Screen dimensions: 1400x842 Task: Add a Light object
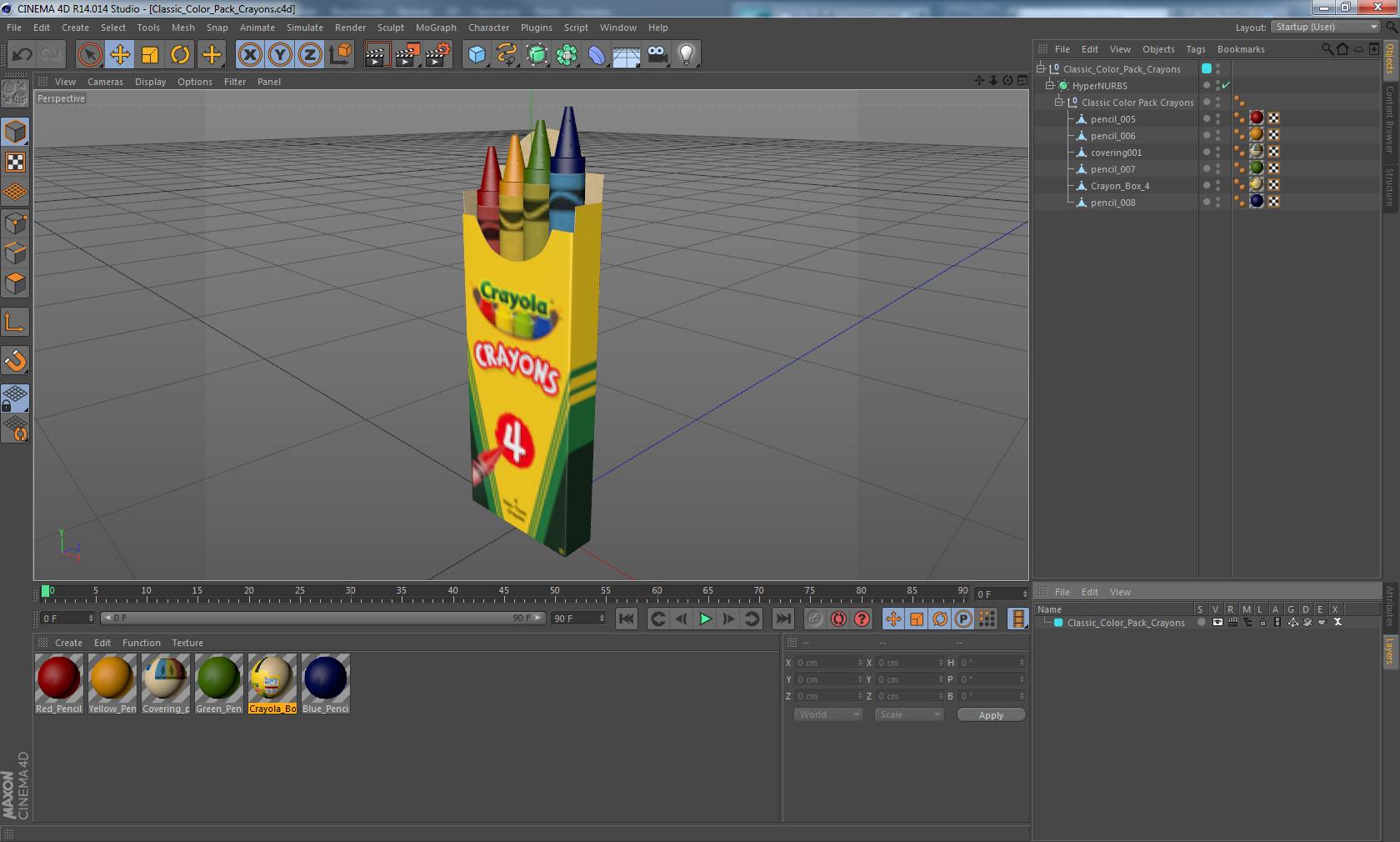pyautogui.click(x=687, y=55)
